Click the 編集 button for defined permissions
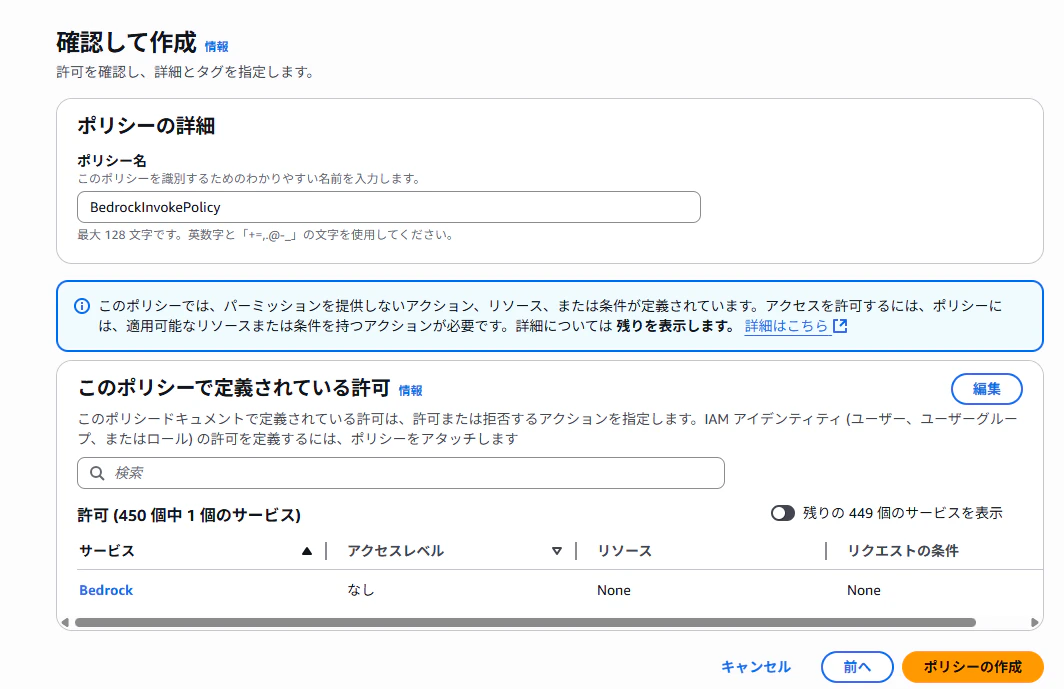 [986, 389]
